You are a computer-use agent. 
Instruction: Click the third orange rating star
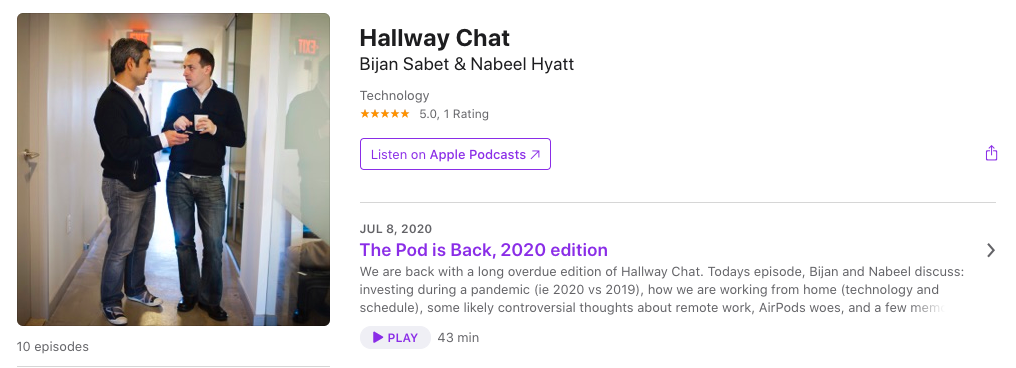(385, 114)
